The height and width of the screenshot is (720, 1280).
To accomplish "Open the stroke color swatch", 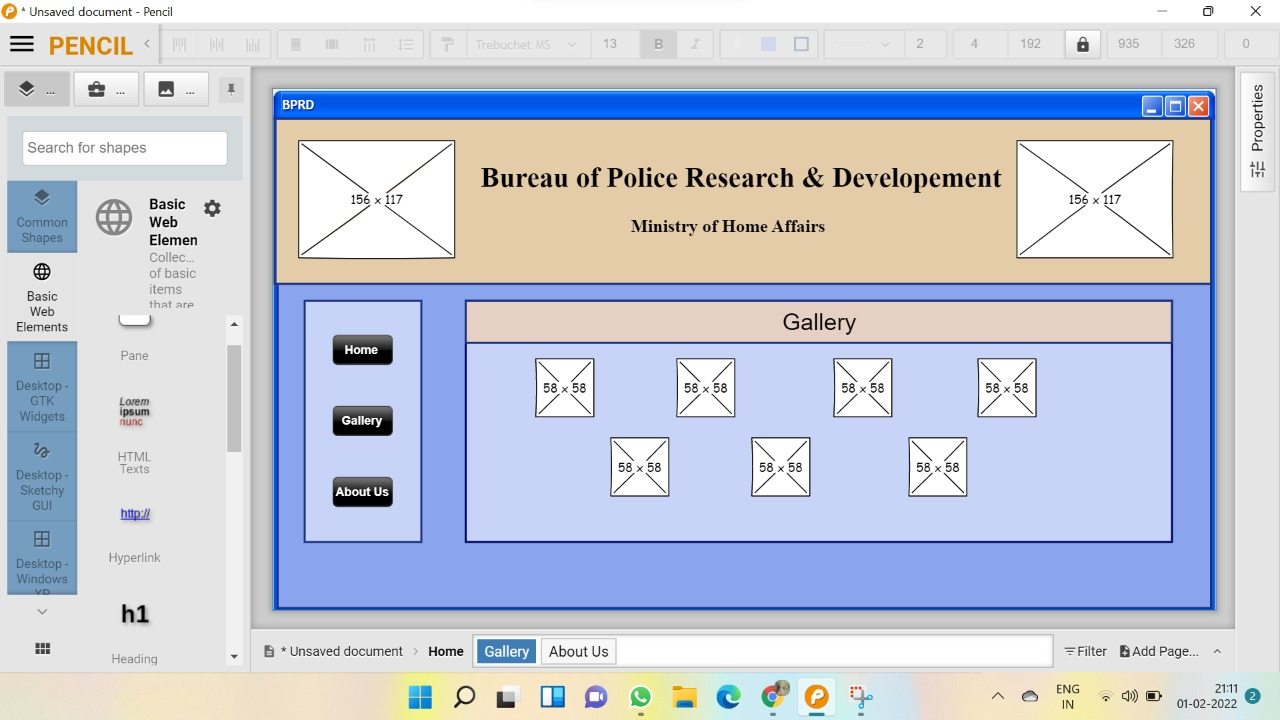I will click(x=801, y=44).
